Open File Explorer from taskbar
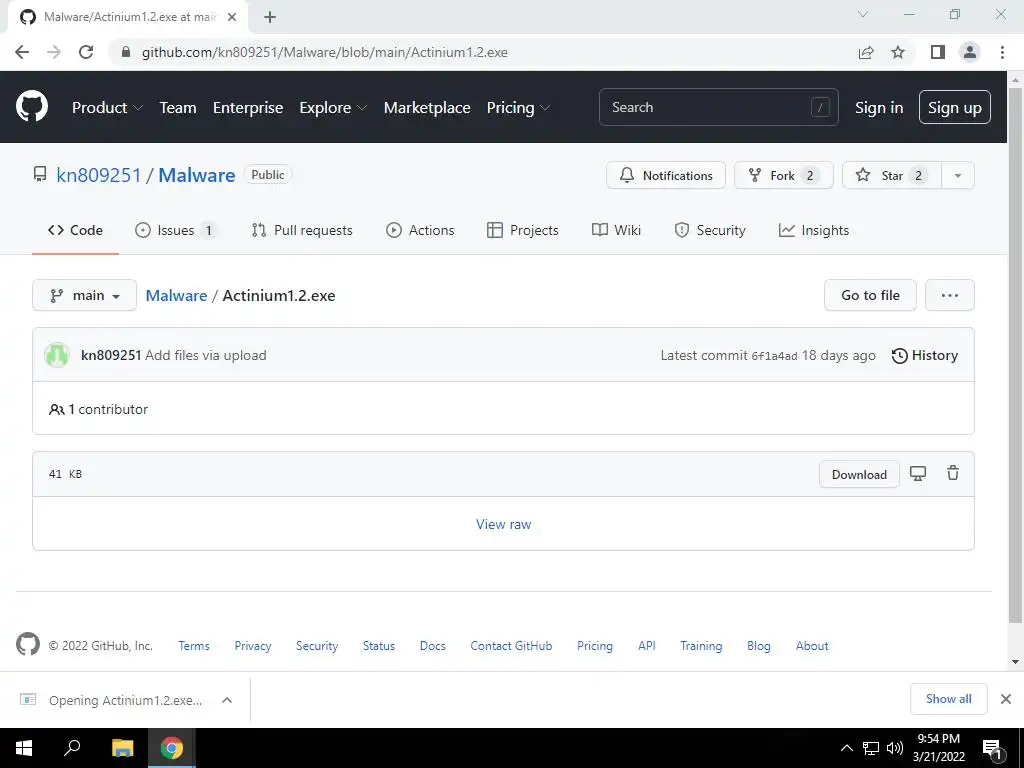This screenshot has height=768, width=1024. click(122, 748)
